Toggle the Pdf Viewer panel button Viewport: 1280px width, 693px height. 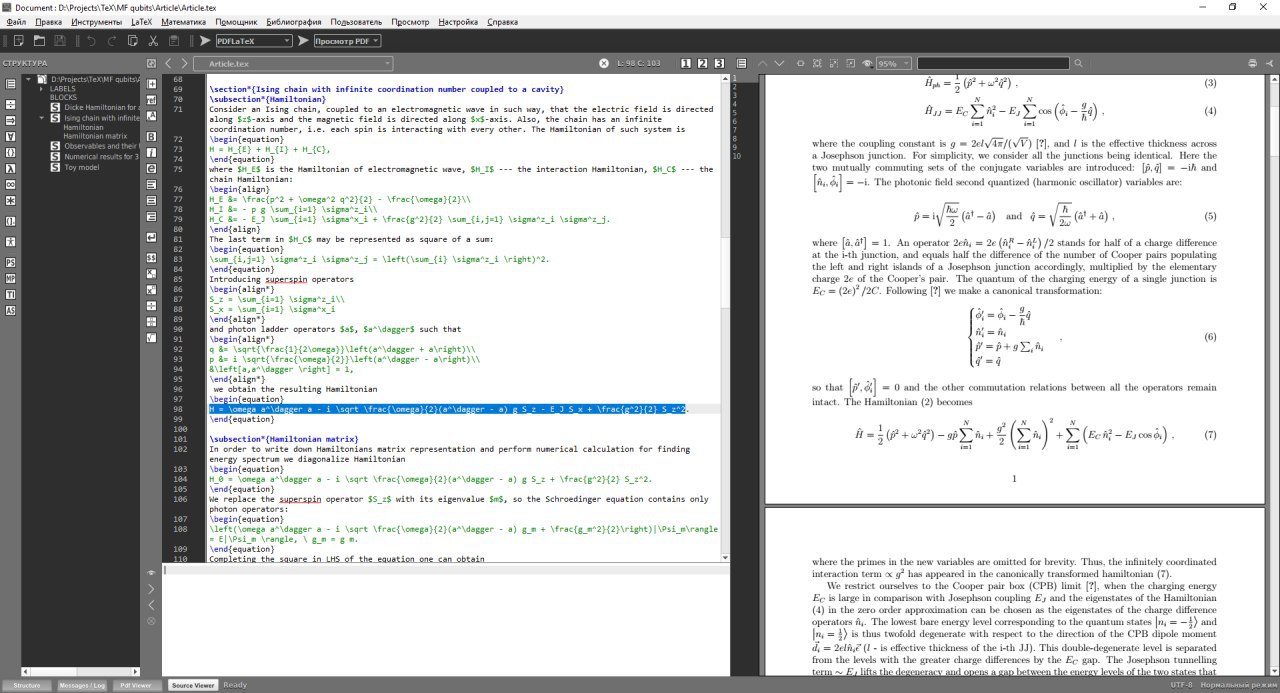point(136,685)
